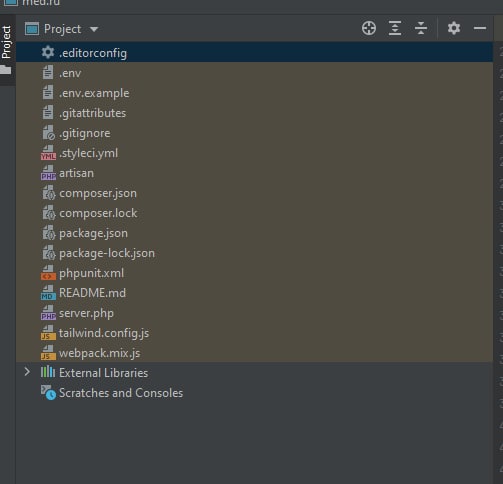Select the .gitattributes file

(x=254, y=113)
